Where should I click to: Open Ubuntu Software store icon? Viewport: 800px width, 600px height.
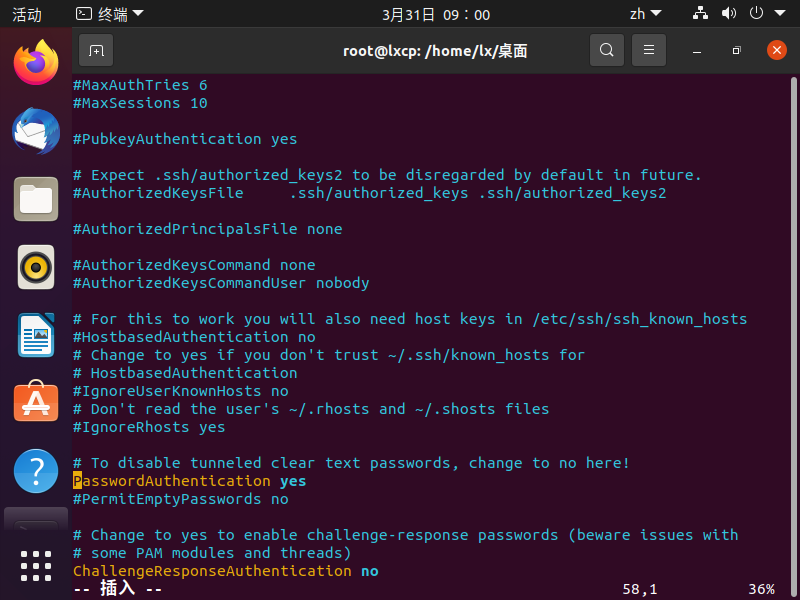[x=36, y=402]
